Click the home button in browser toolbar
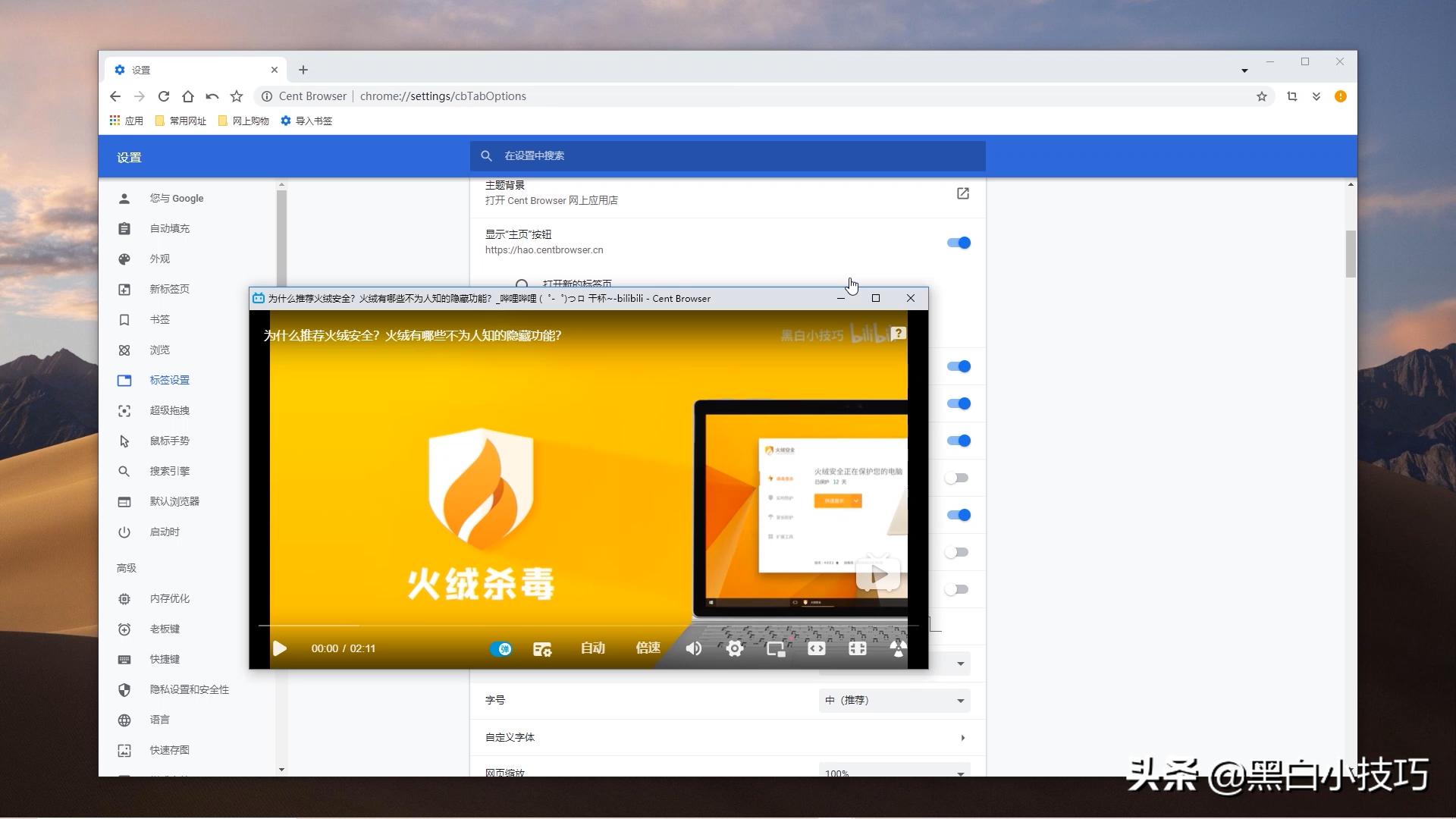Viewport: 1456px width, 819px height. (x=188, y=96)
